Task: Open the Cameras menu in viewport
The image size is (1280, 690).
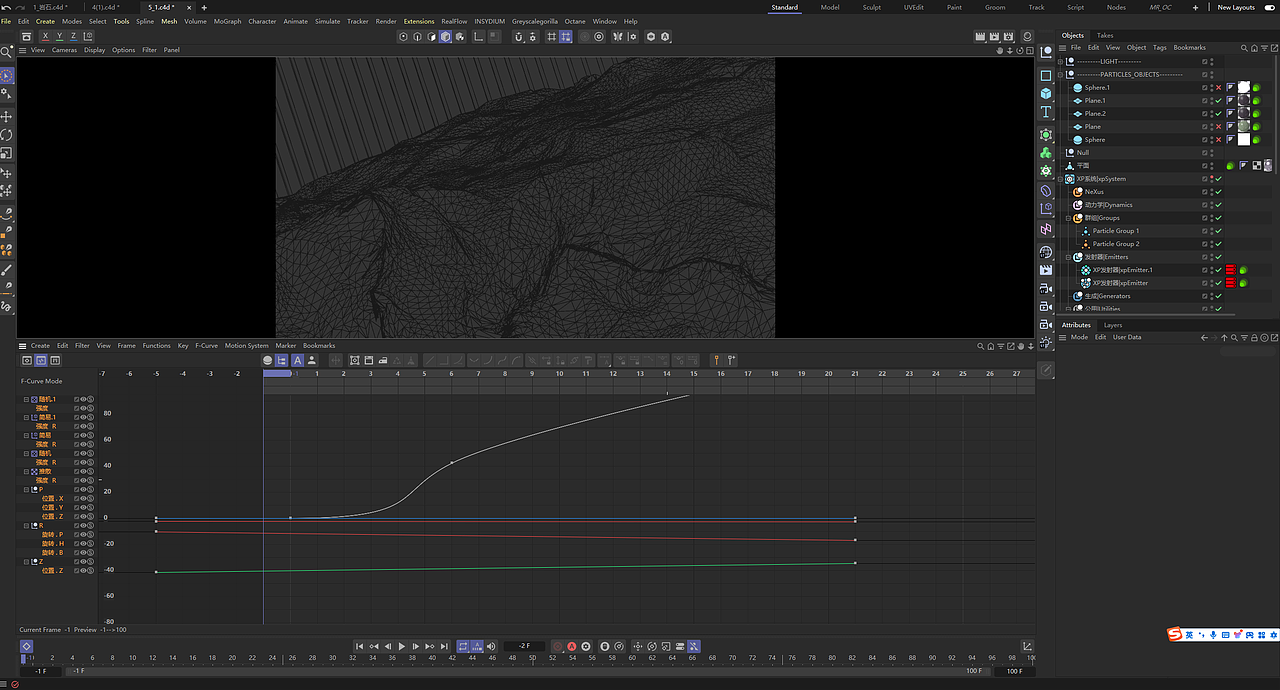Action: coord(64,50)
